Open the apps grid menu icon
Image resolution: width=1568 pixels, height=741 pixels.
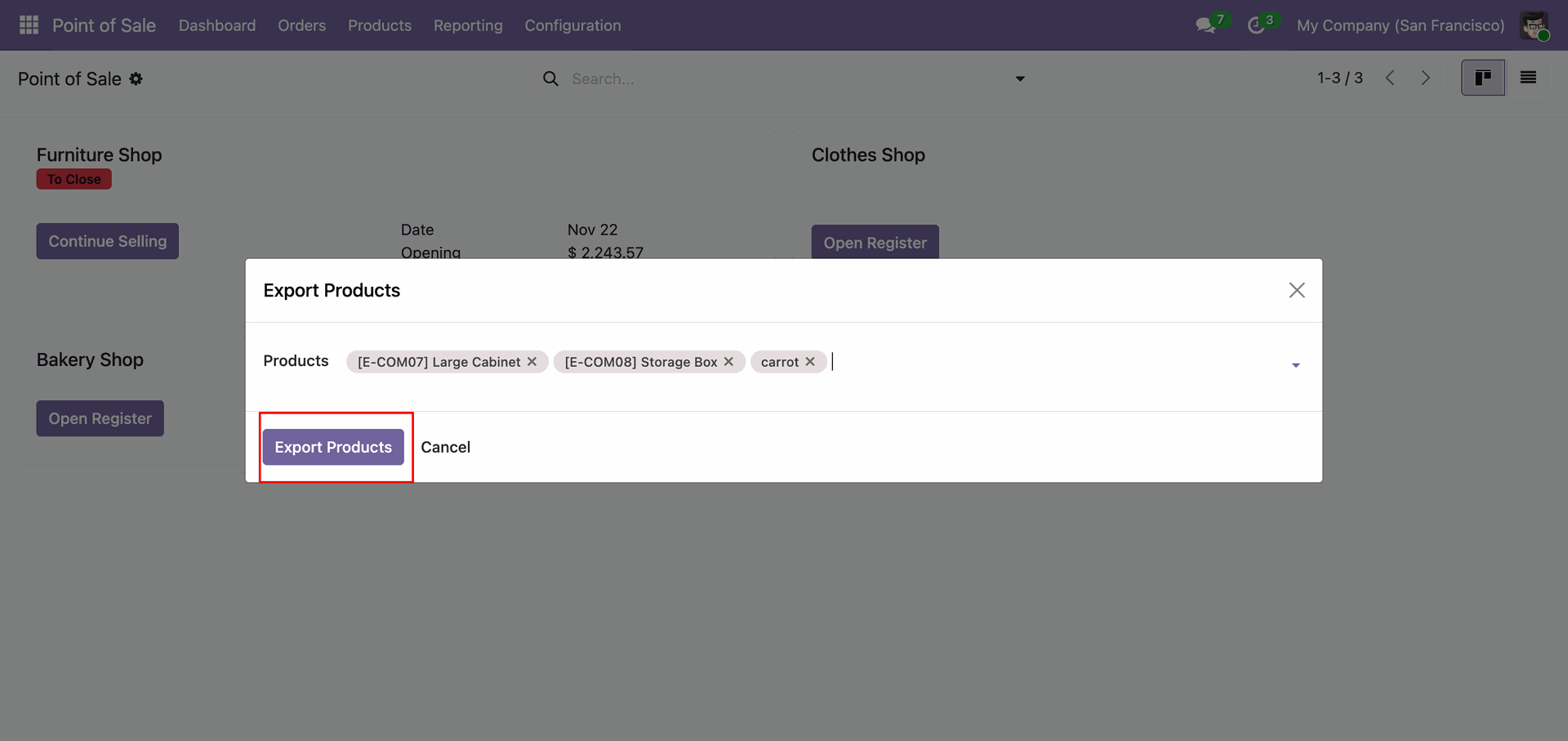point(29,25)
